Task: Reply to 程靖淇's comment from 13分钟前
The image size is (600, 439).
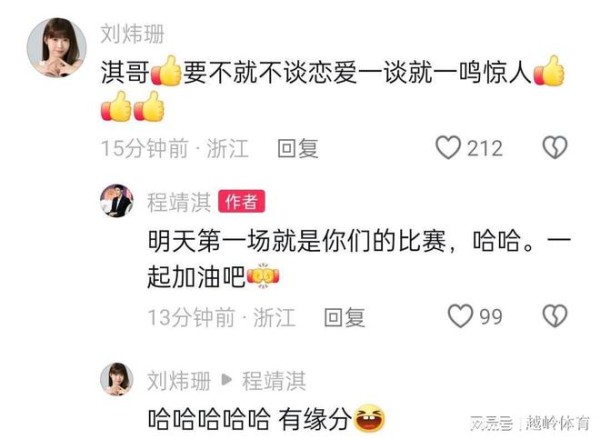Action: (344, 318)
